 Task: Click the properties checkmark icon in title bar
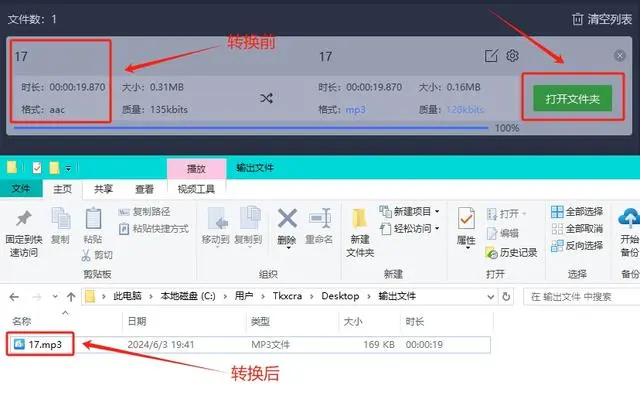tap(36, 167)
